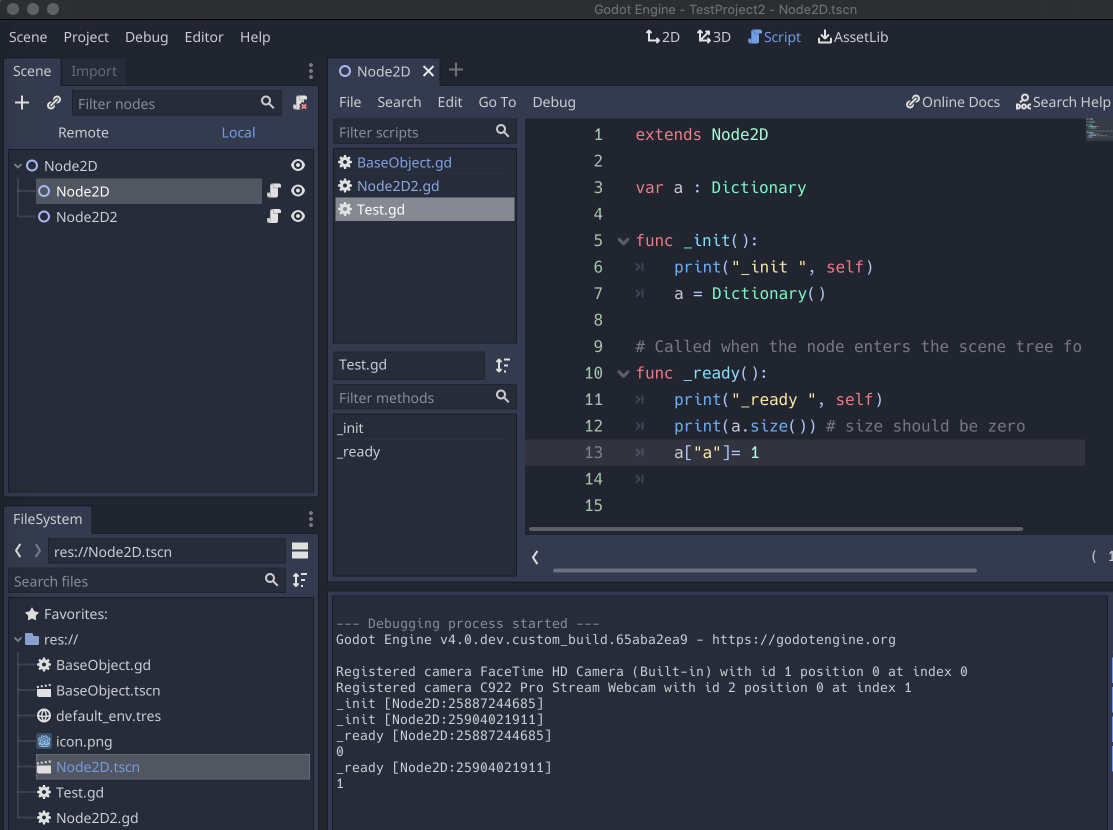This screenshot has height=830, width=1113.
Task: Collapse the _init function fold arrow
Action: point(623,240)
